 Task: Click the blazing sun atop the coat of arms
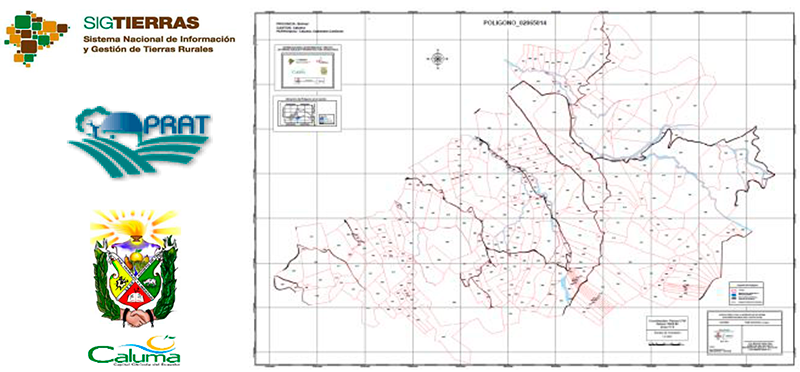coord(135,225)
